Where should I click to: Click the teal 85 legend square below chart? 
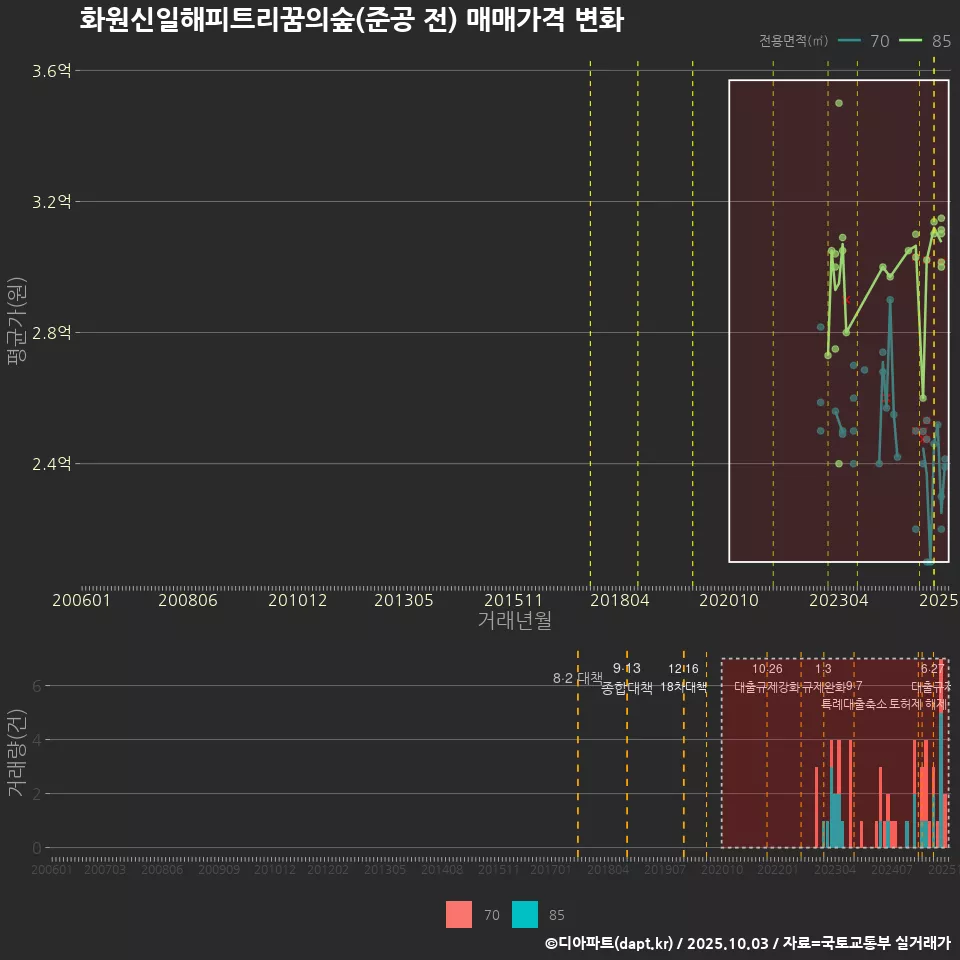coord(525,914)
